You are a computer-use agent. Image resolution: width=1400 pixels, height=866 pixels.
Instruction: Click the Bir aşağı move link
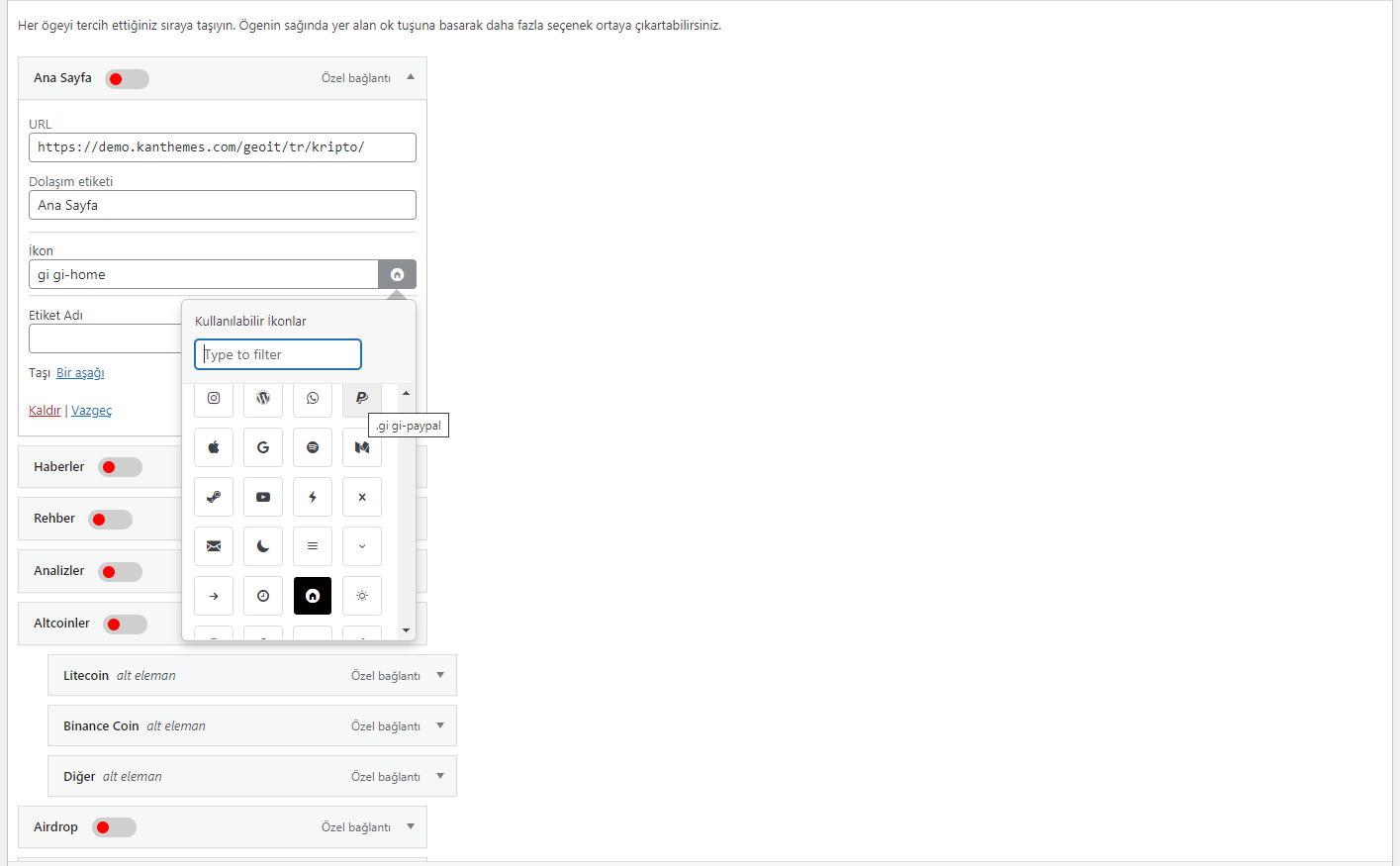[x=80, y=373]
